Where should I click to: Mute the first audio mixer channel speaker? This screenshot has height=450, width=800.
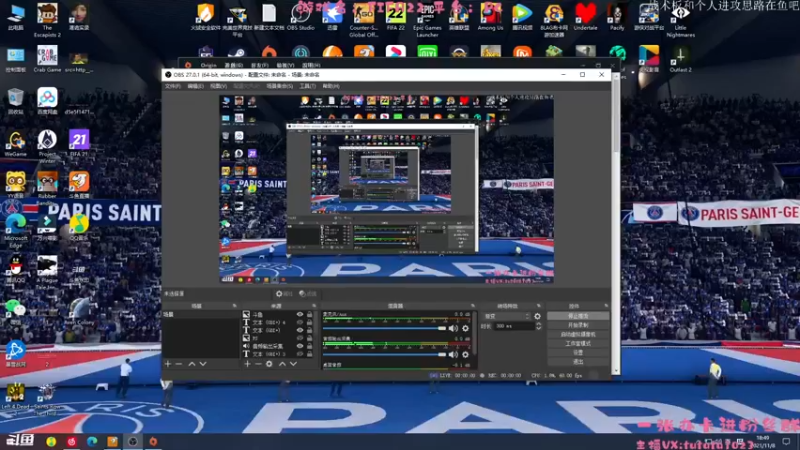453,329
